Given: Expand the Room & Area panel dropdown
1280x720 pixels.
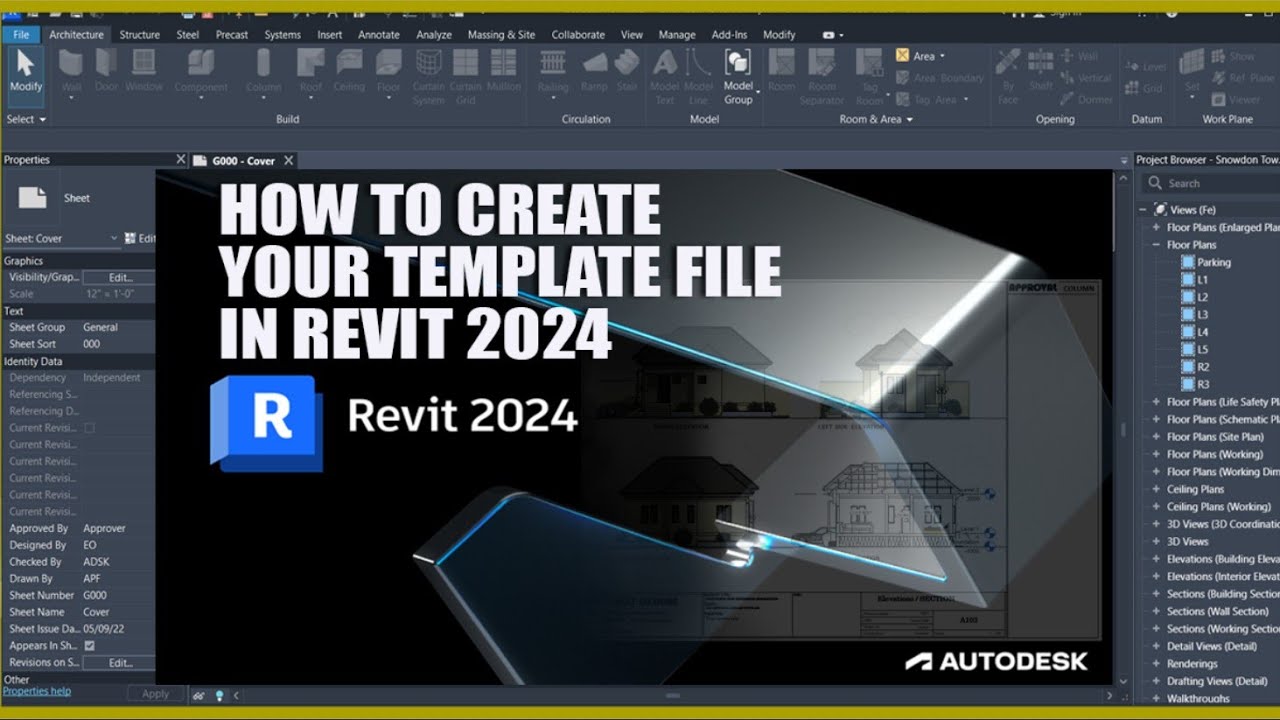Looking at the screenshot, I should [876, 119].
